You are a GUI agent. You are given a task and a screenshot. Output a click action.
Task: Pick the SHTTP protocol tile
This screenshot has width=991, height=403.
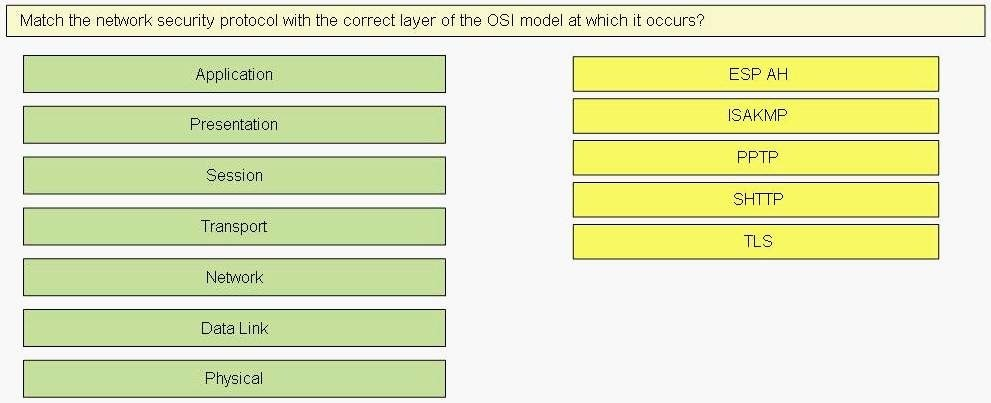tap(756, 200)
